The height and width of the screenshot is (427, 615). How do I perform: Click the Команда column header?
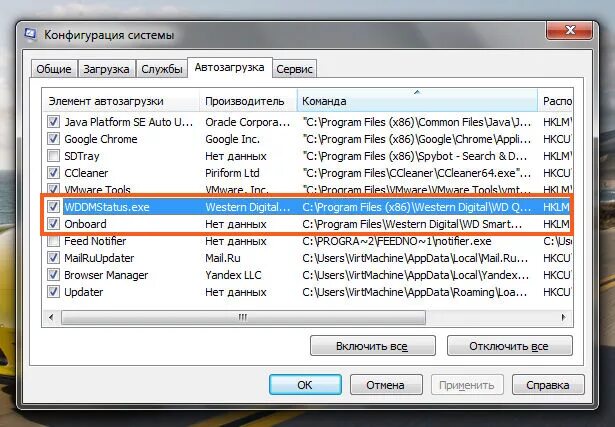(417, 101)
